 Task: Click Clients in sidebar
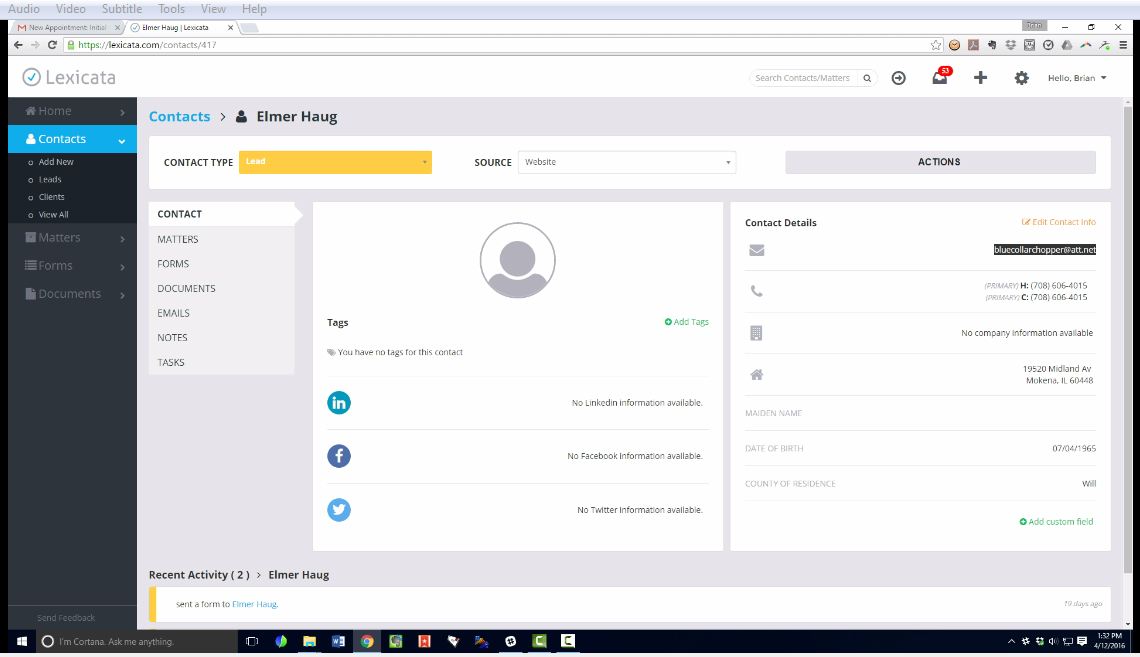(x=52, y=197)
